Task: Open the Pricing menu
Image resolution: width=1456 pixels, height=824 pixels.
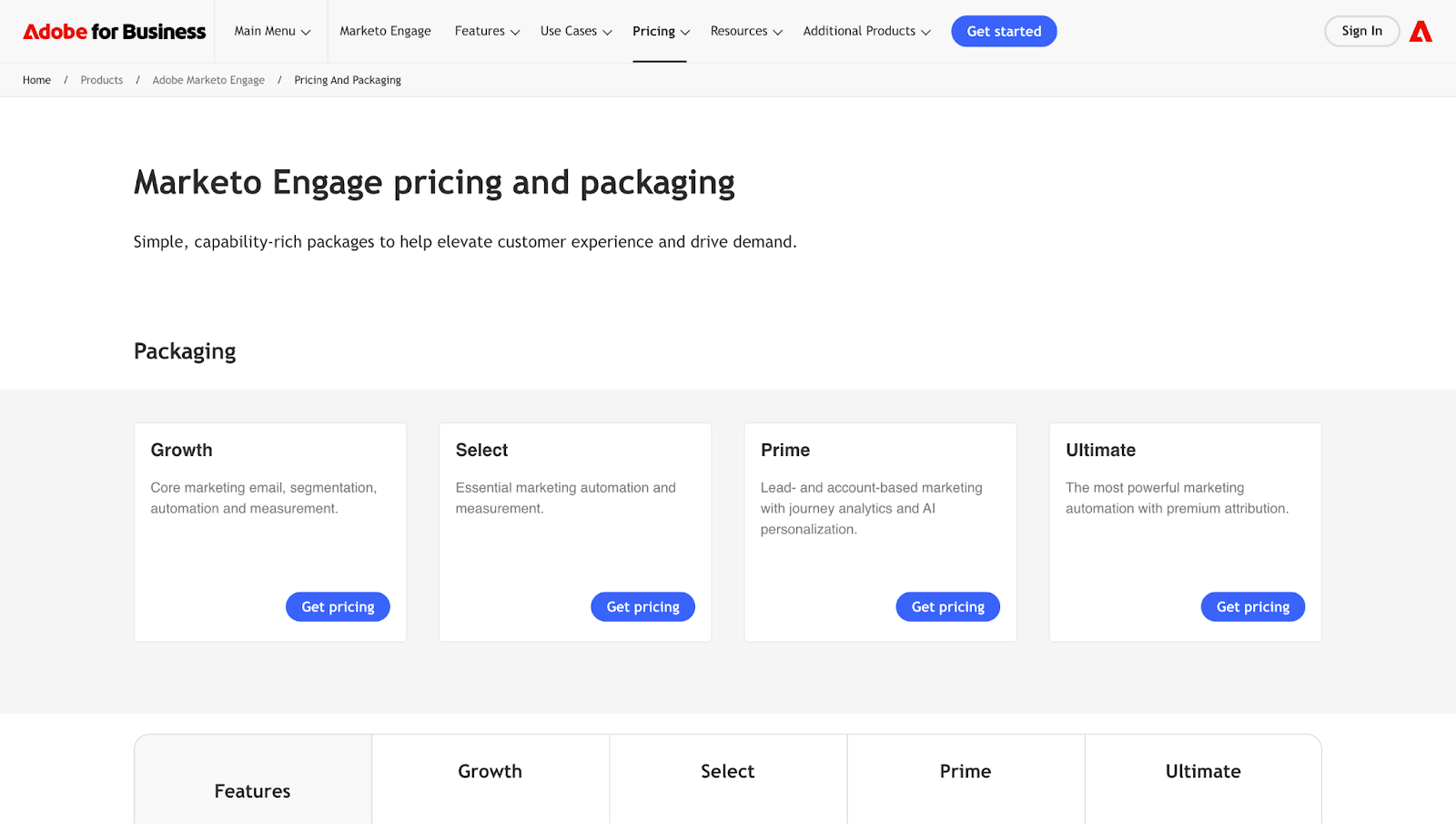Action: click(x=661, y=31)
